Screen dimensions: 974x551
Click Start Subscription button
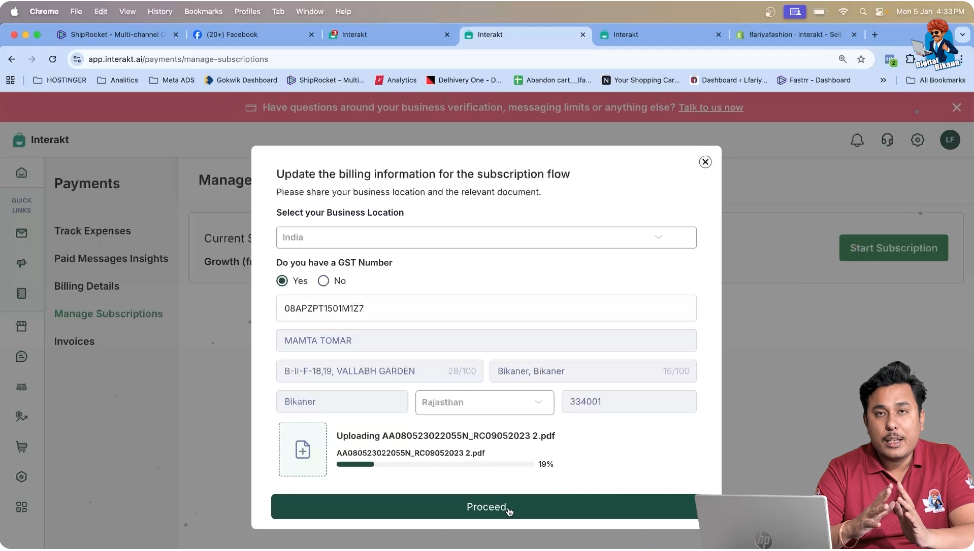(893, 248)
